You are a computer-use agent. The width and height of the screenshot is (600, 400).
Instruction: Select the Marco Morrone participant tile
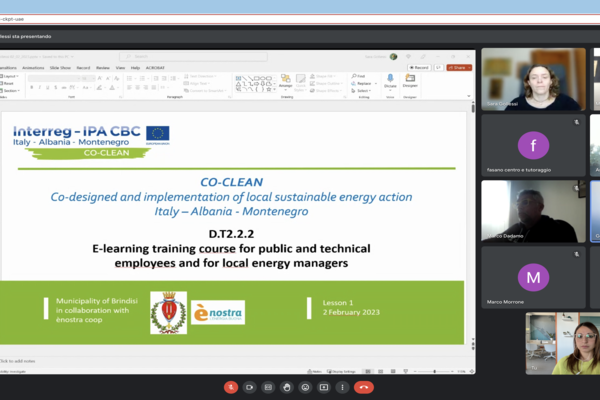[x=533, y=277]
